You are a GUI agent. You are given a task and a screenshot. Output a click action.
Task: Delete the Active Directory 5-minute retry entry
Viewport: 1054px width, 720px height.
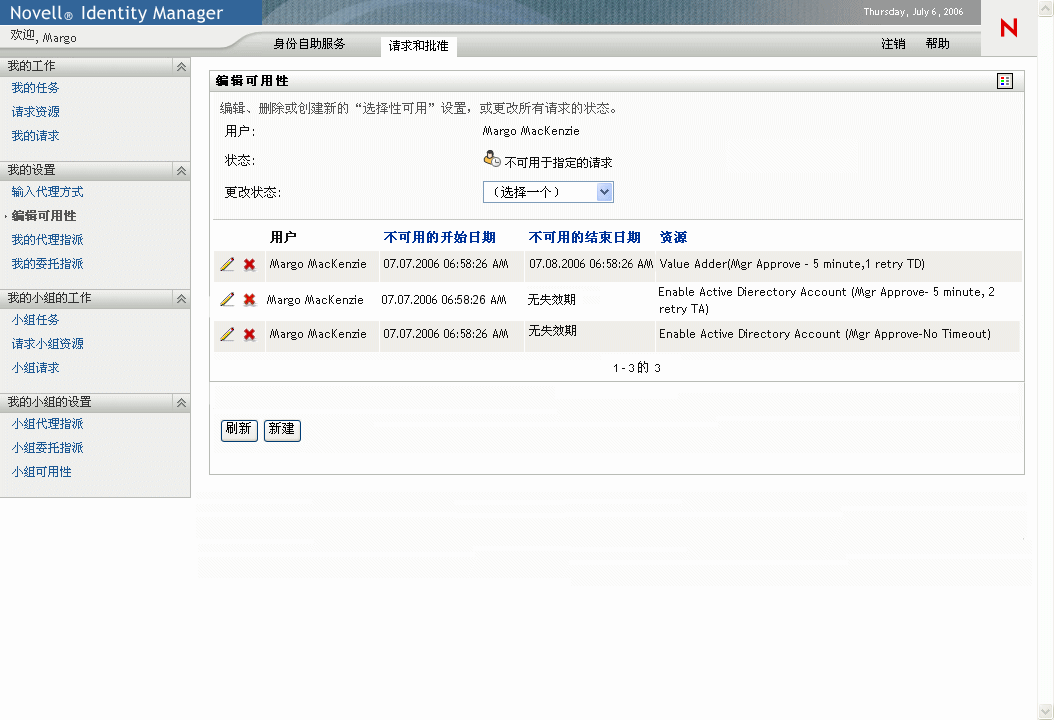coord(247,299)
